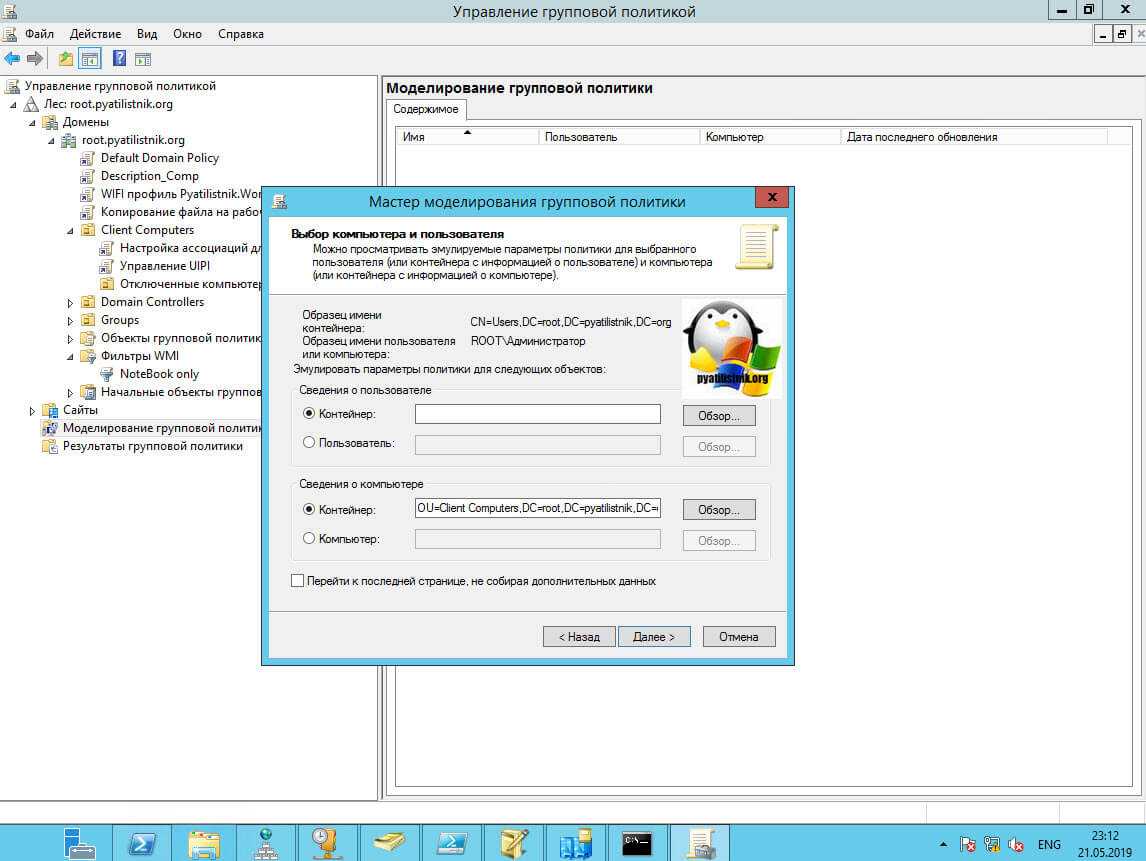Collapse the Client Computers tree node
The image size is (1146, 861).
click(x=71, y=231)
